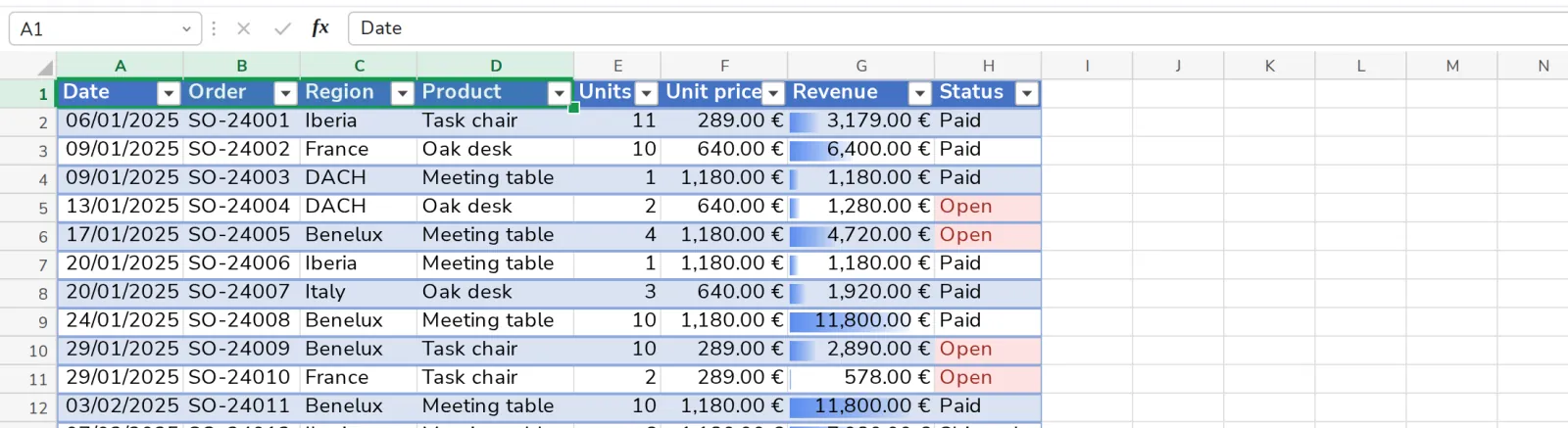This screenshot has width=1568, height=428.
Task: Click the revenue cell 6,400.00 €
Action: point(860,149)
